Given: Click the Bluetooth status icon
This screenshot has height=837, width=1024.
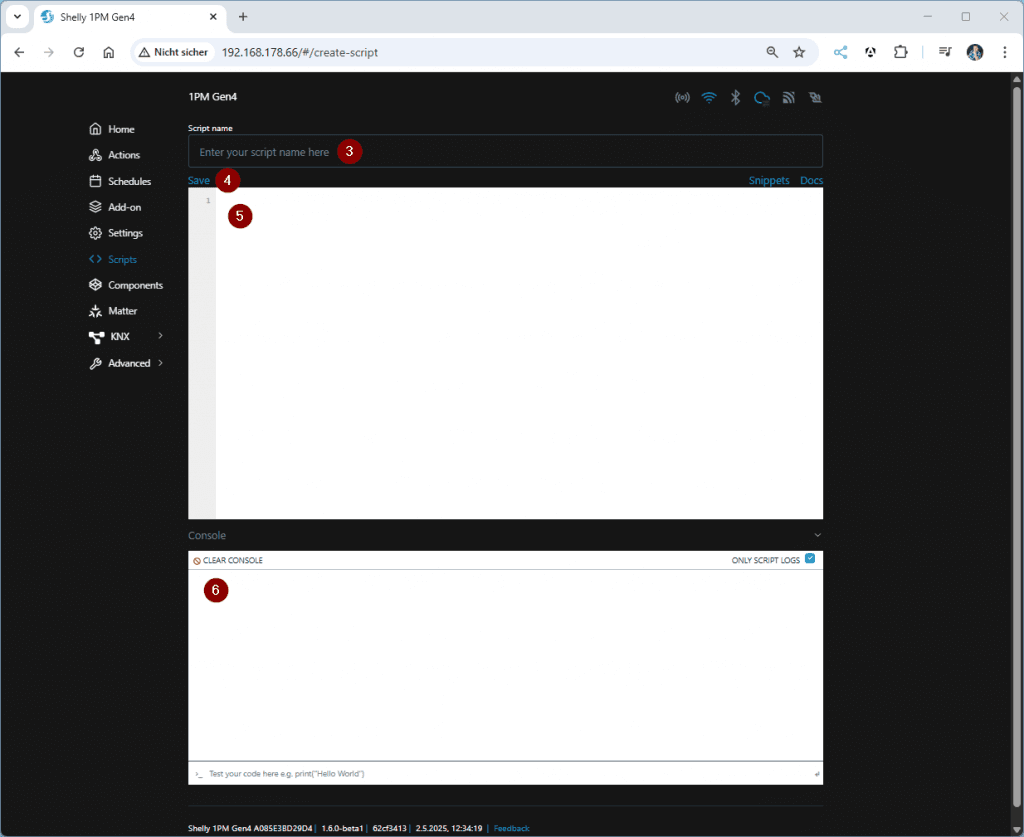Looking at the screenshot, I should (735, 97).
